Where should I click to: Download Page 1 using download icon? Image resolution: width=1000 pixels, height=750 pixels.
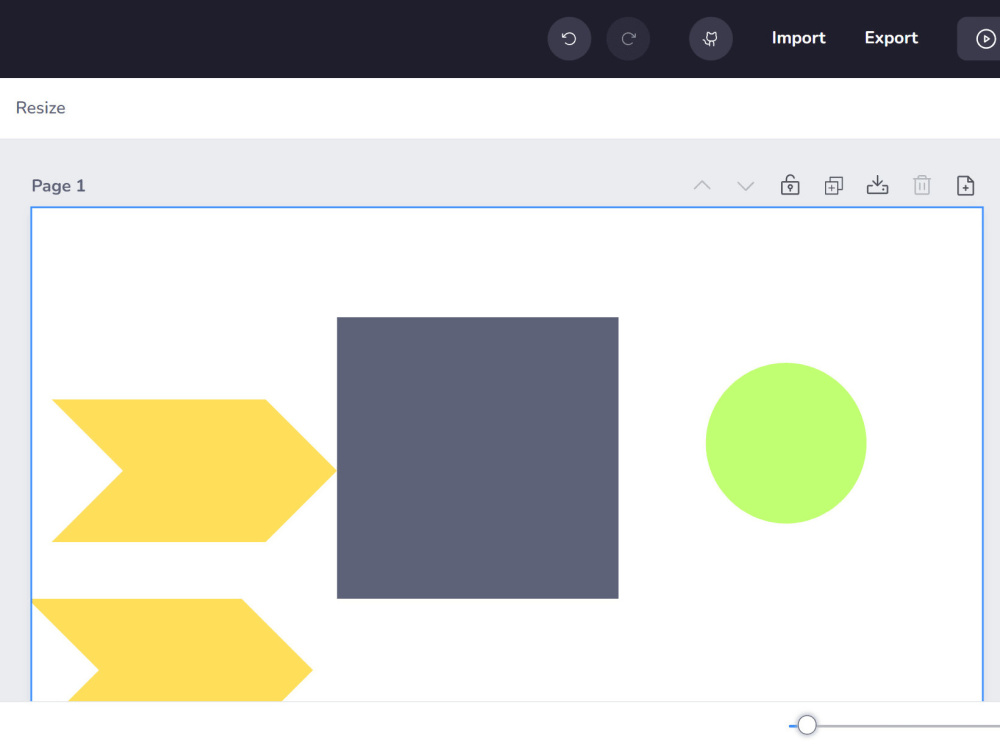point(878,185)
